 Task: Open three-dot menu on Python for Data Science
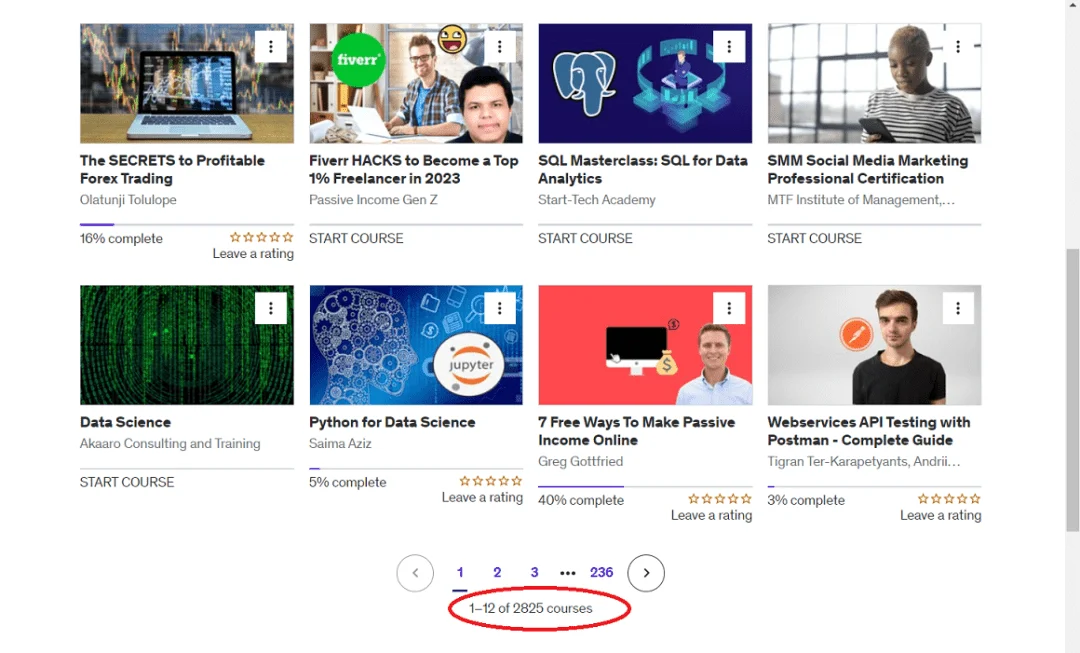[x=500, y=308]
